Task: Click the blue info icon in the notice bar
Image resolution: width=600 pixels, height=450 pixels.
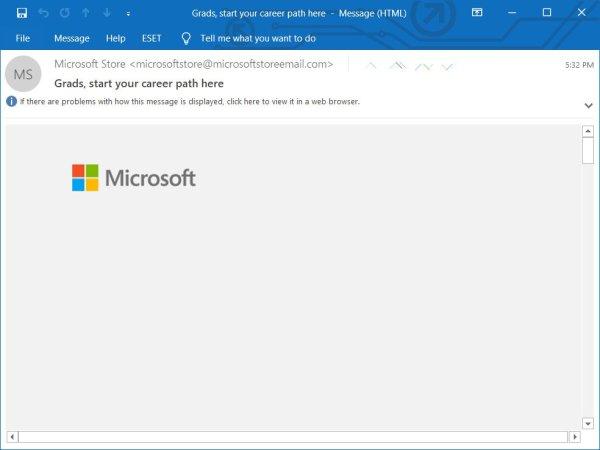Action: (x=11, y=102)
